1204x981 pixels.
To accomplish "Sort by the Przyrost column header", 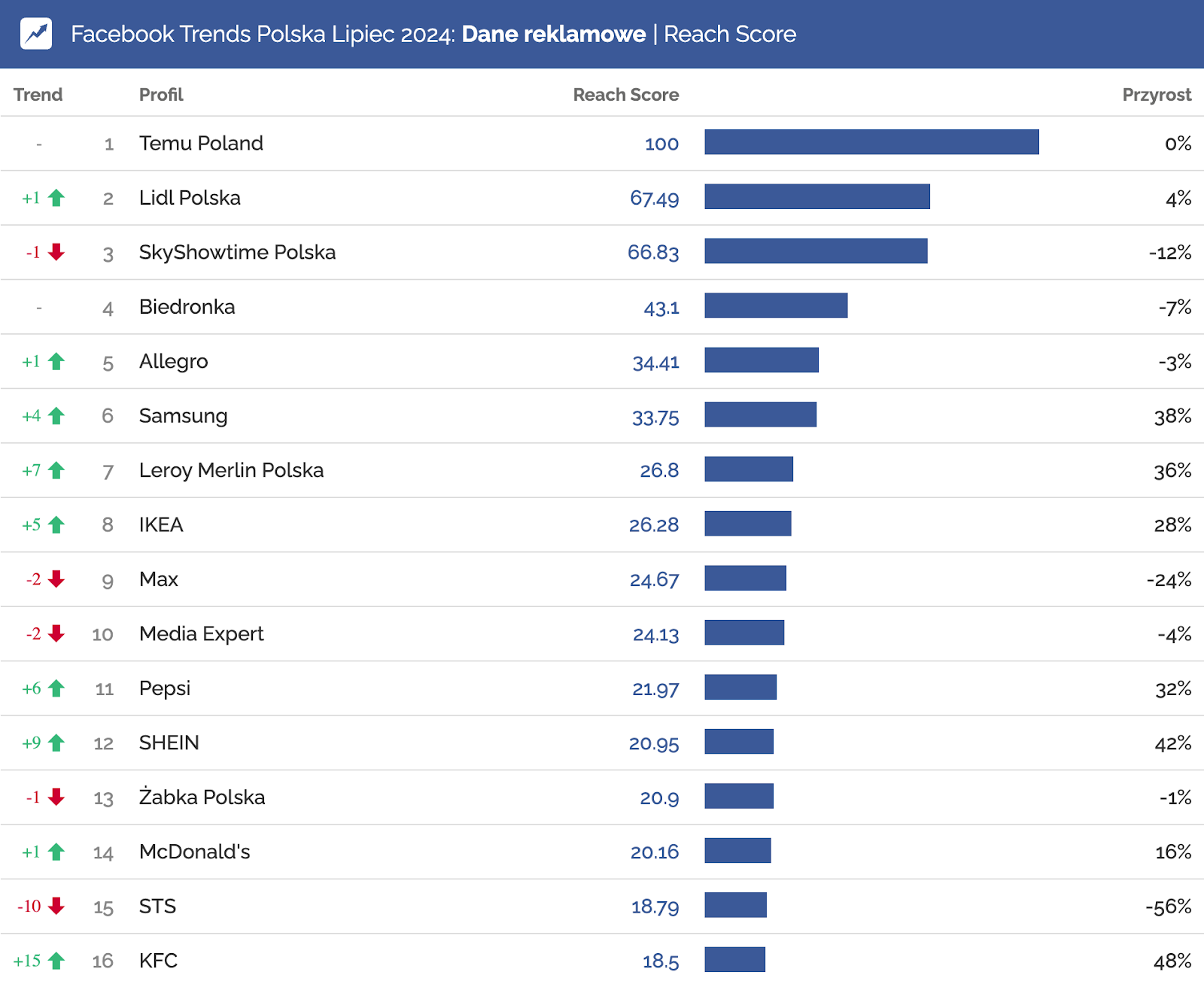I will click(x=1156, y=95).
